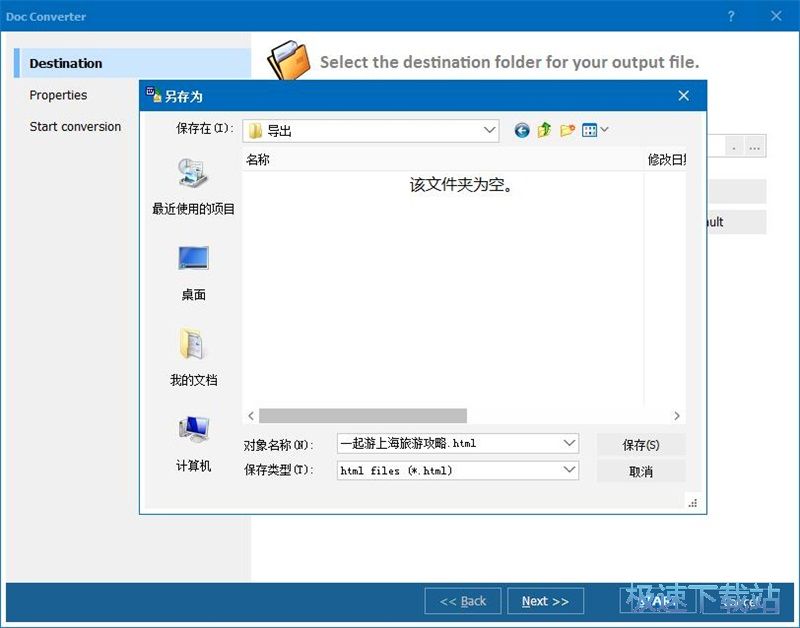This screenshot has width=800, height=628.
Task: Open Desktop (桌面) location
Action: point(193,273)
